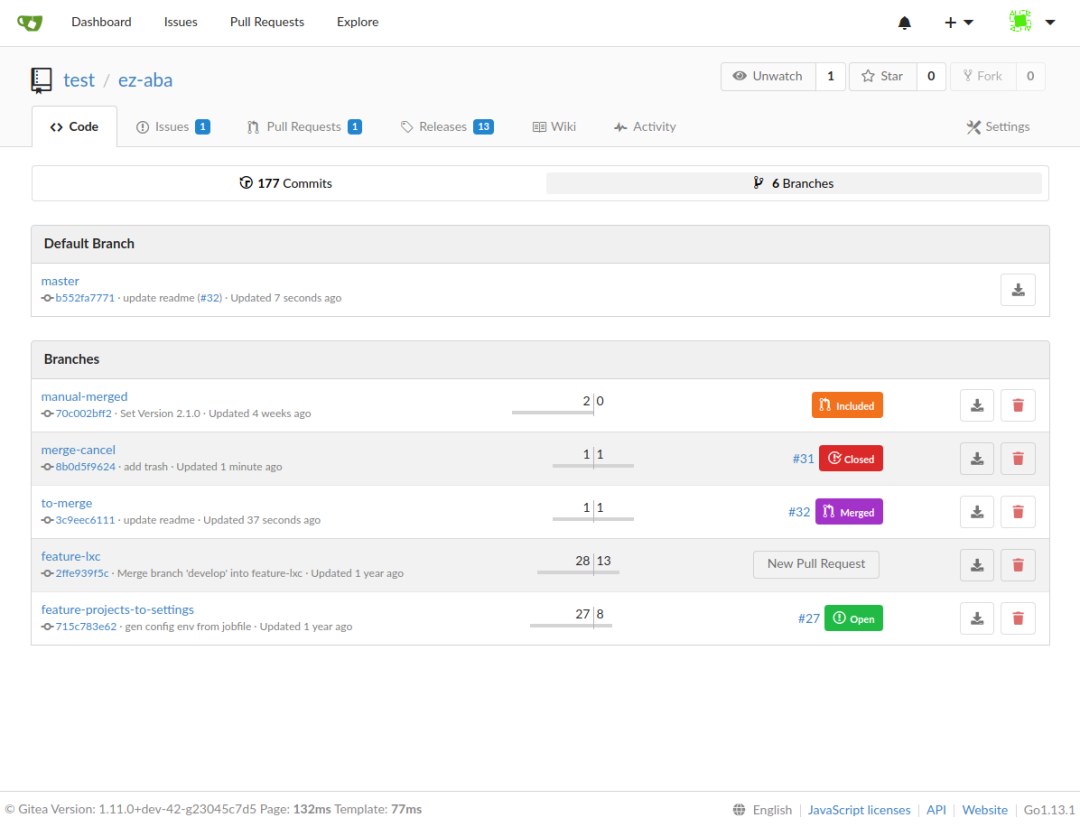Click New Pull Request for feature-lxc

click(816, 564)
